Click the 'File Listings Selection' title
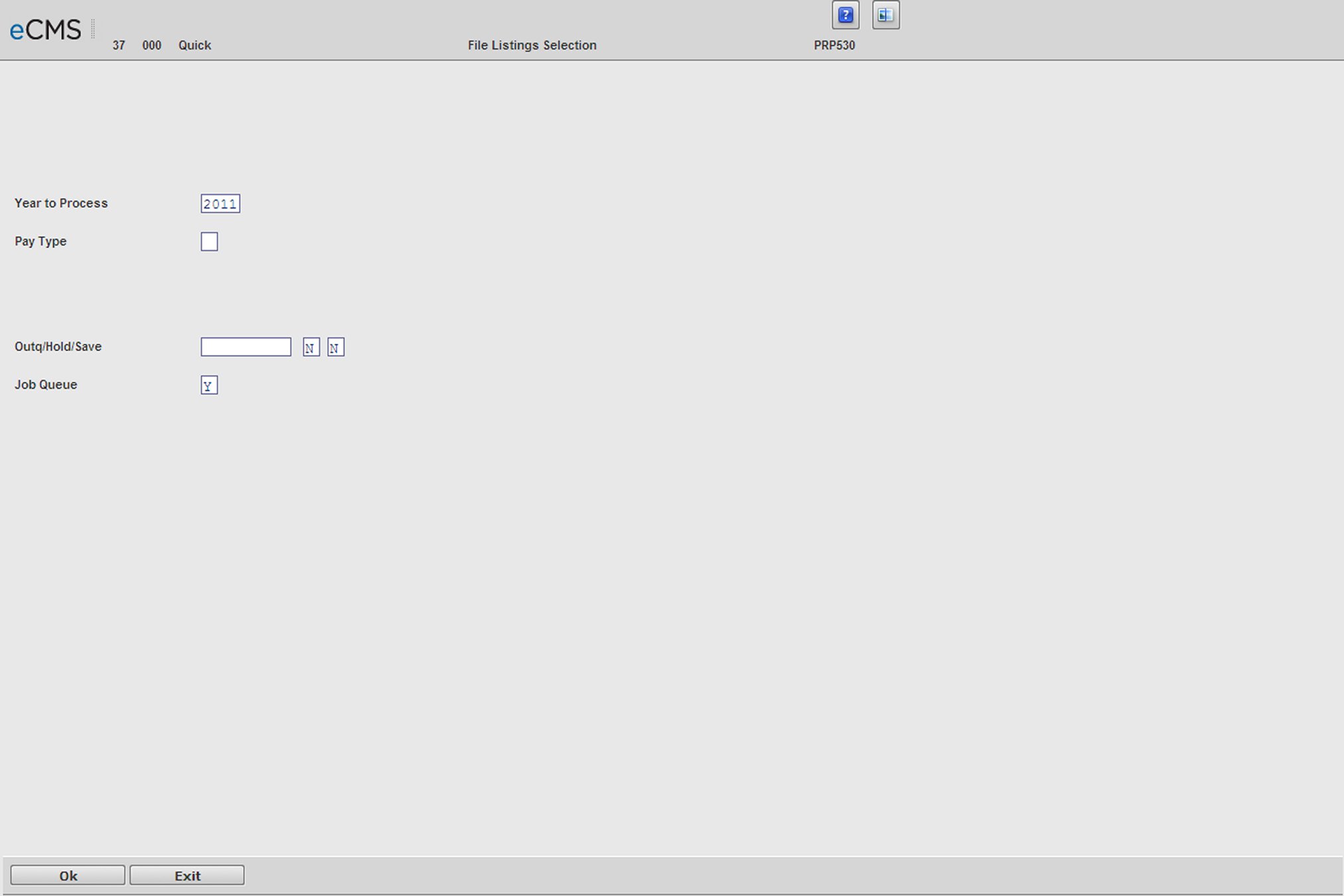The height and width of the screenshot is (896, 1344). click(x=532, y=45)
